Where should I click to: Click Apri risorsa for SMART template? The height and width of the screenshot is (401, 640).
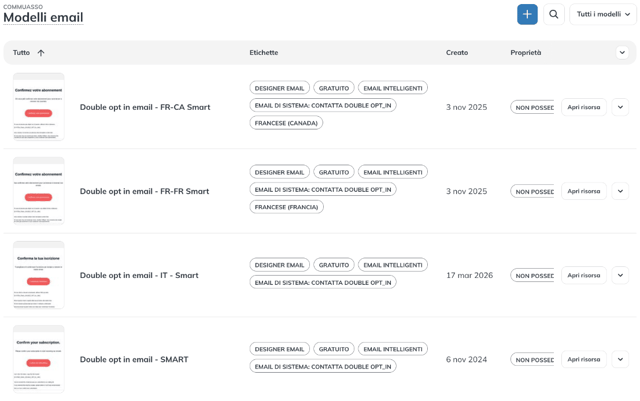click(x=584, y=360)
